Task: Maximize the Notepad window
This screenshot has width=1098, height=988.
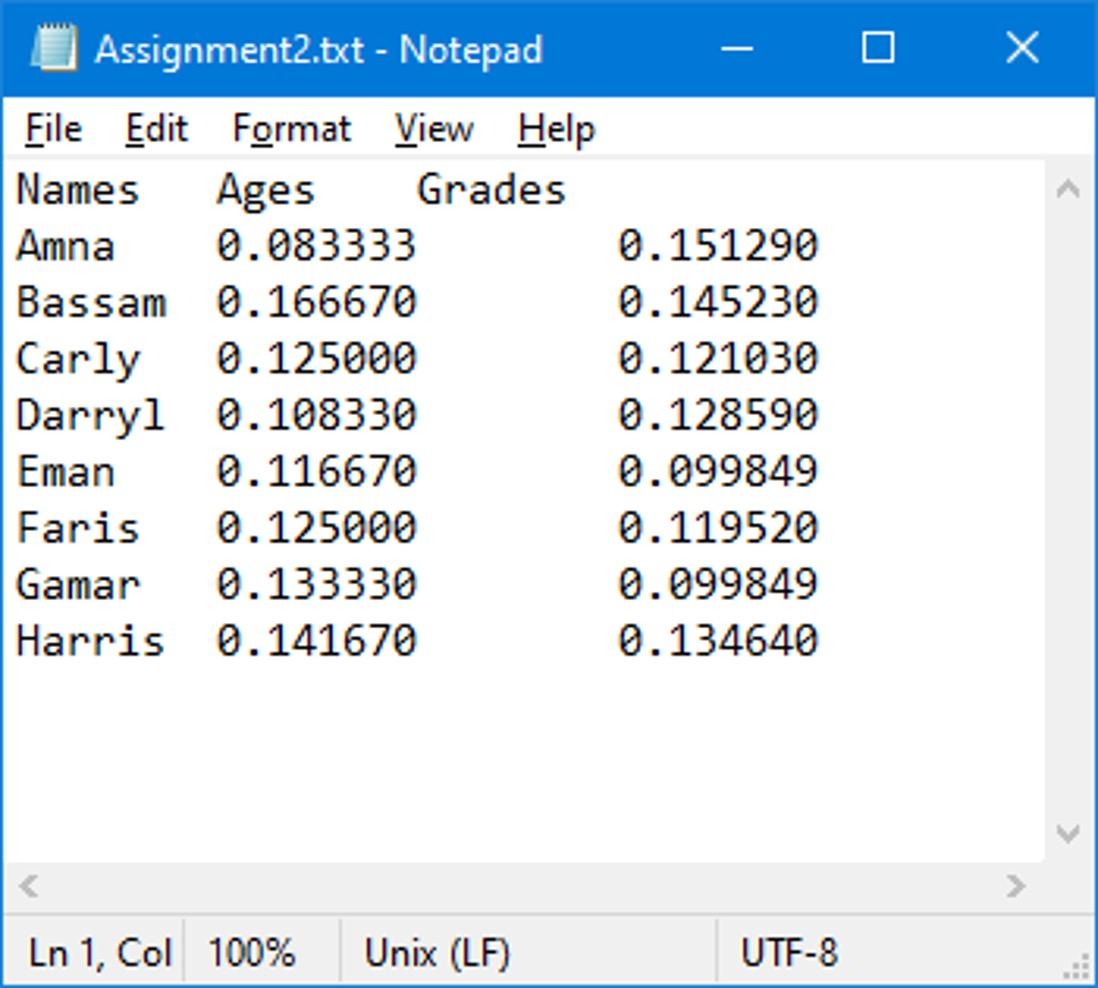Action: [x=877, y=48]
